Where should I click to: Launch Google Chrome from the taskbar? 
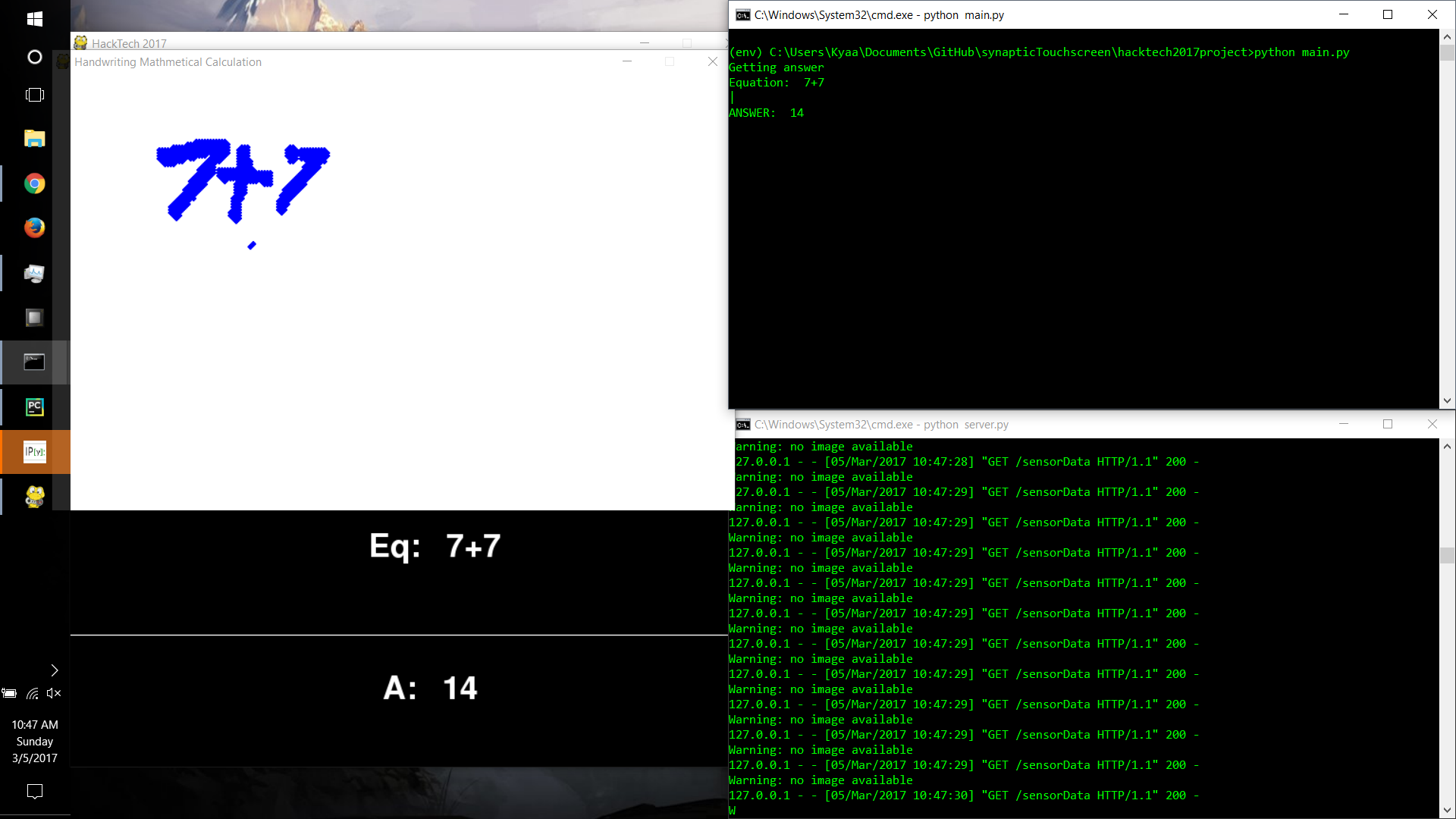click(34, 184)
